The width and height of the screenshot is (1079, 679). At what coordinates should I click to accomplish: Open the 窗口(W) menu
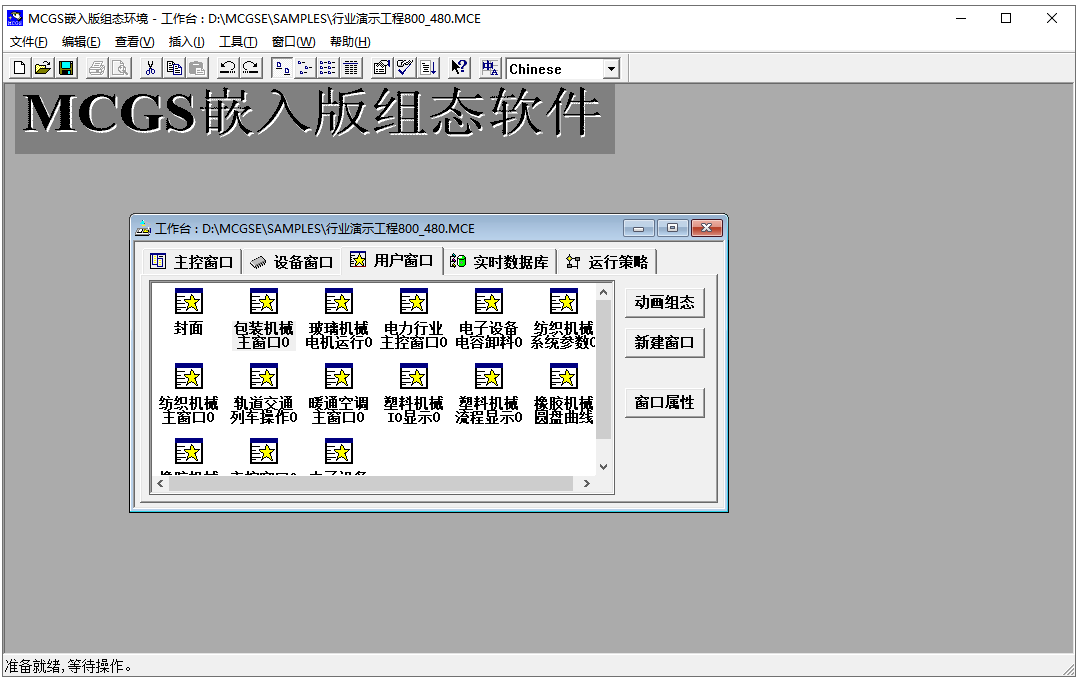[x=293, y=42]
